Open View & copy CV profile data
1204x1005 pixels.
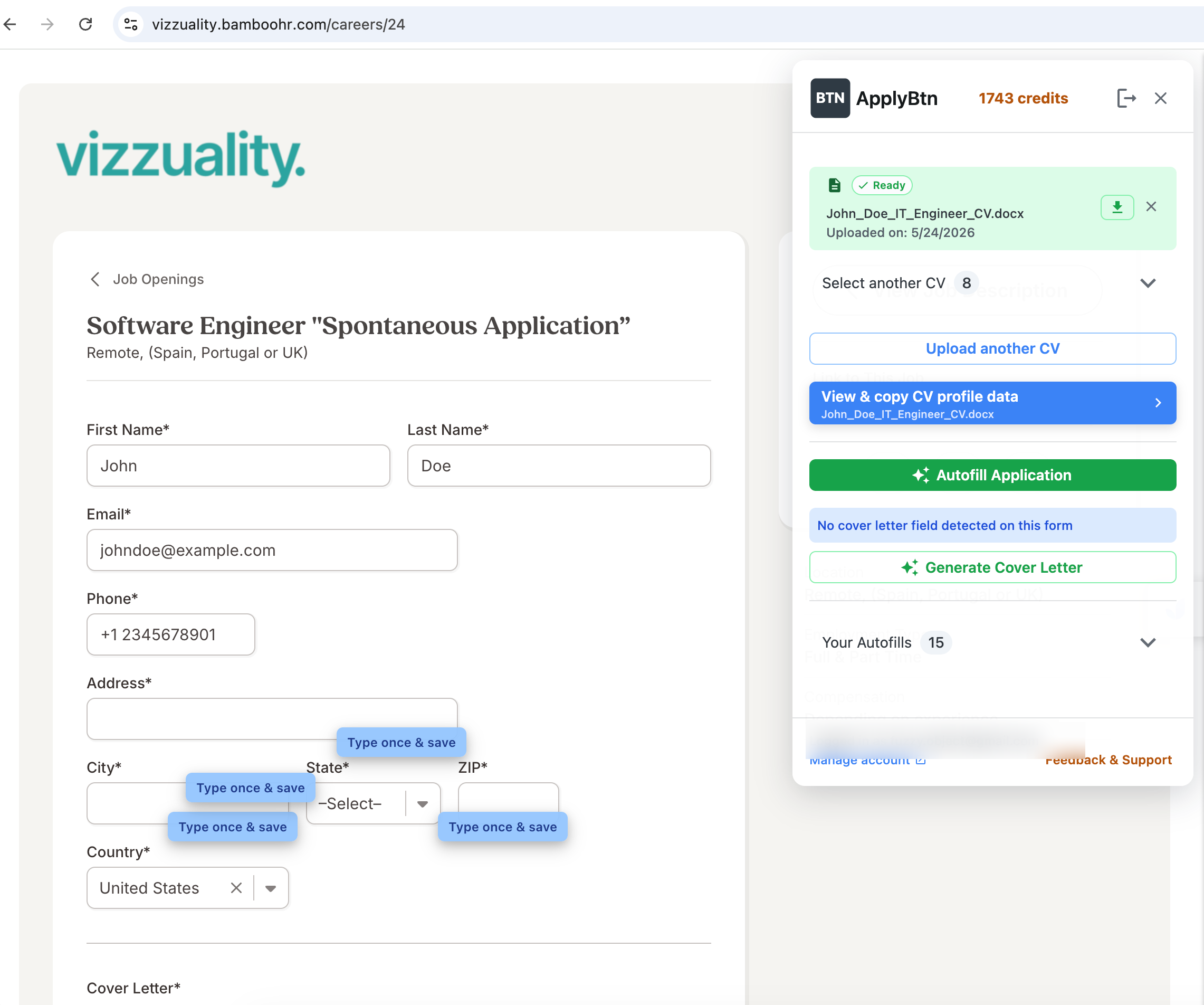click(992, 403)
